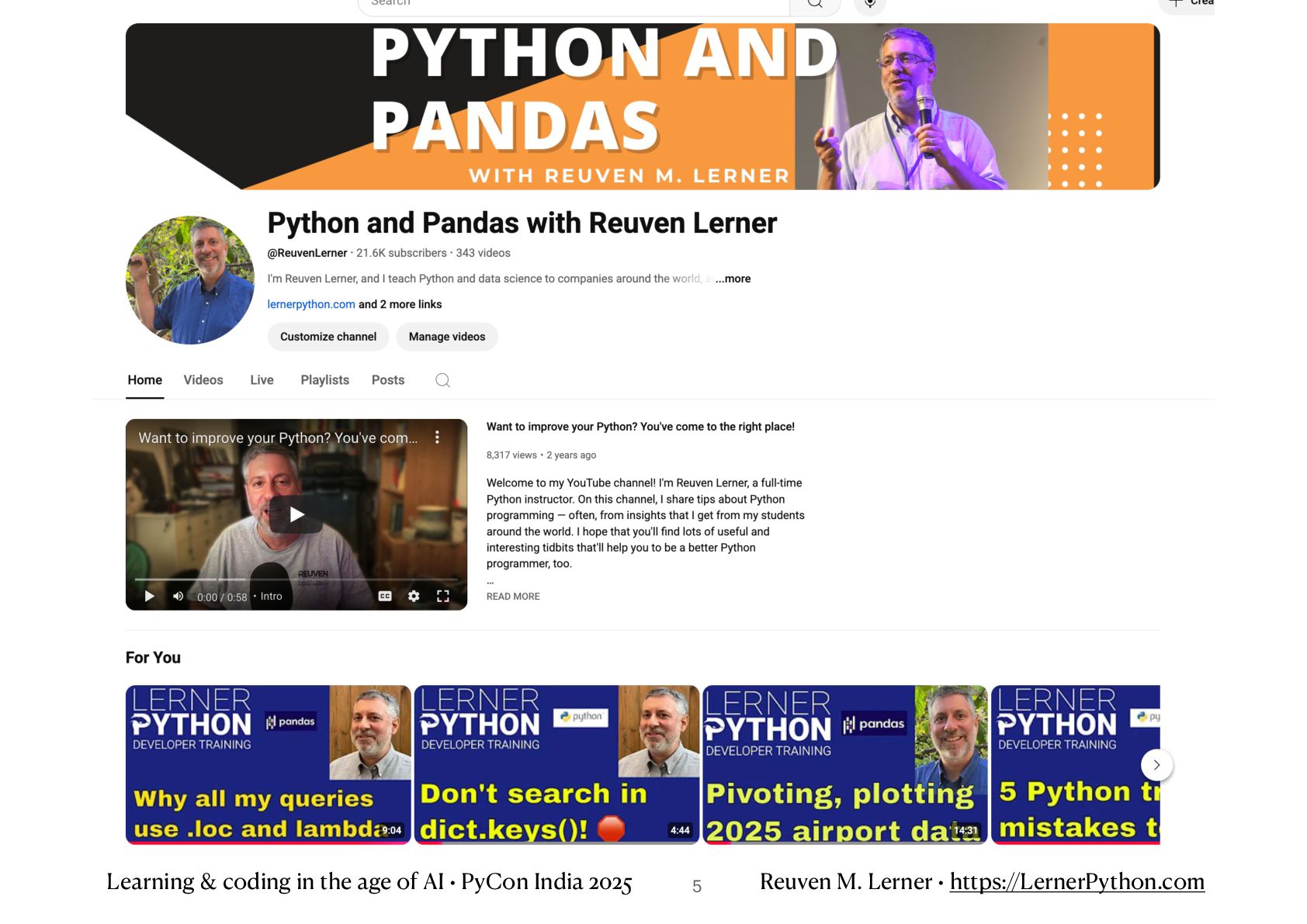Click the featured video title 'Want to improve your Python?'
Screen dimensions: 1307x924
coord(640,427)
